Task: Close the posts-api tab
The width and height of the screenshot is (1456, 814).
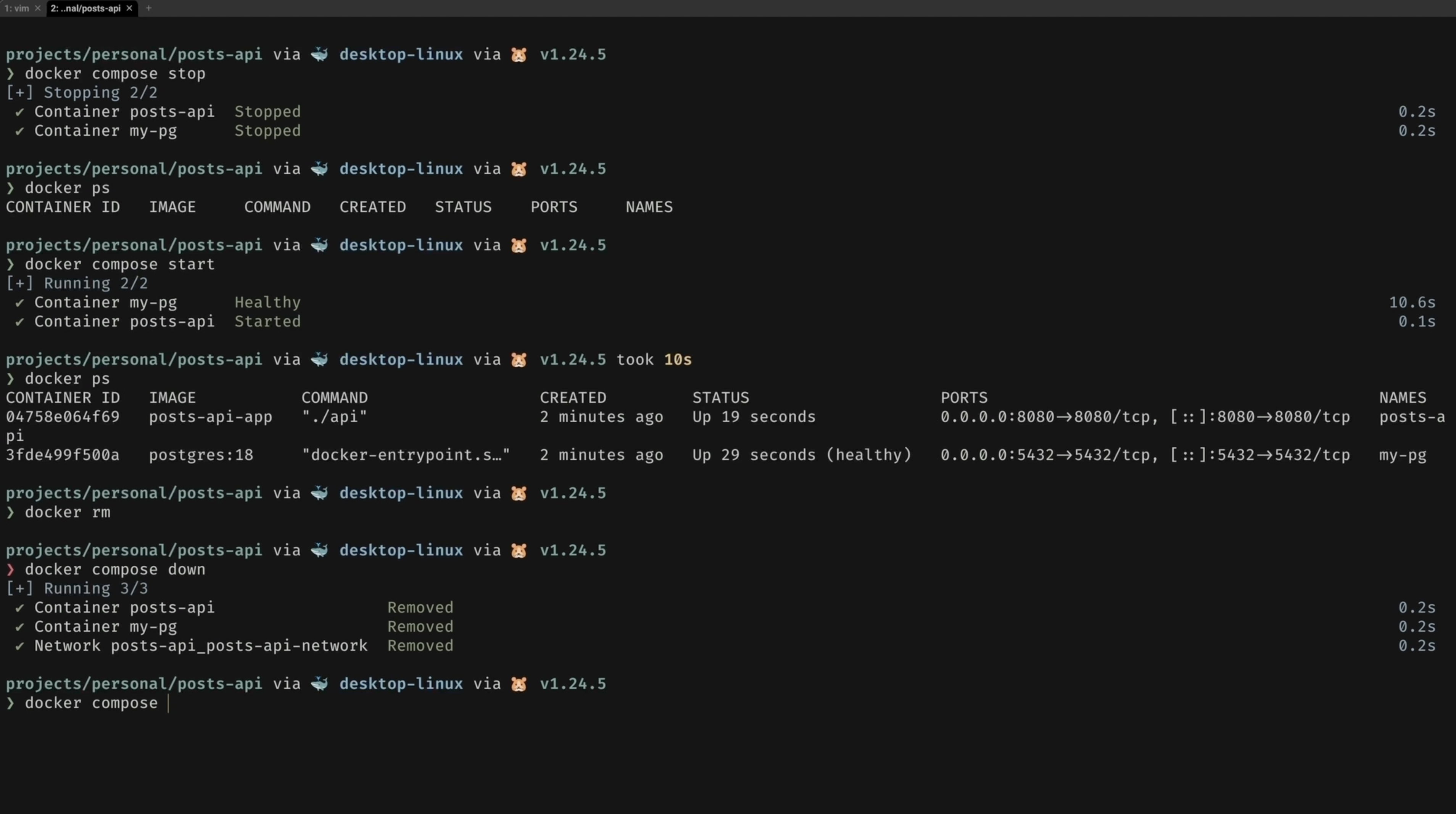Action: 129,8
